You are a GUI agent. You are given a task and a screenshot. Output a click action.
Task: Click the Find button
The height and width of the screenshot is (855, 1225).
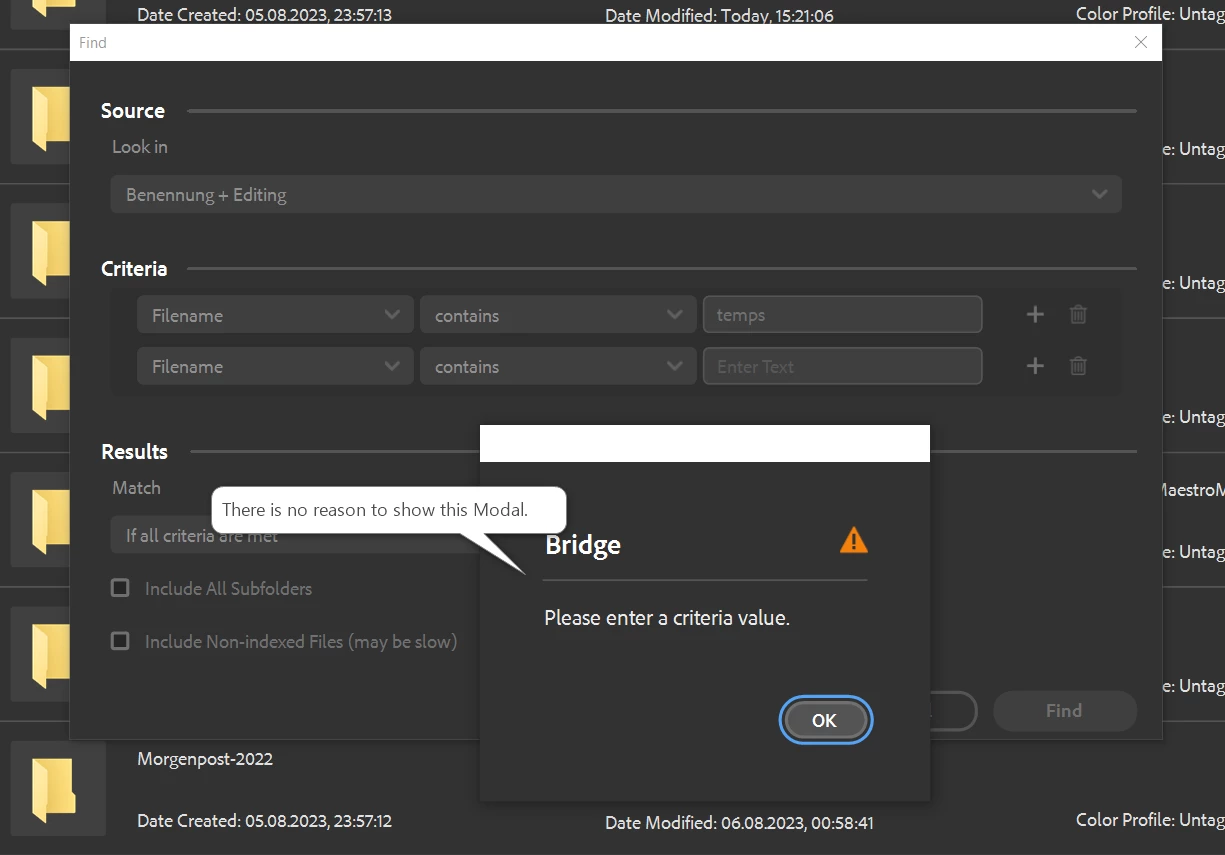click(1065, 711)
